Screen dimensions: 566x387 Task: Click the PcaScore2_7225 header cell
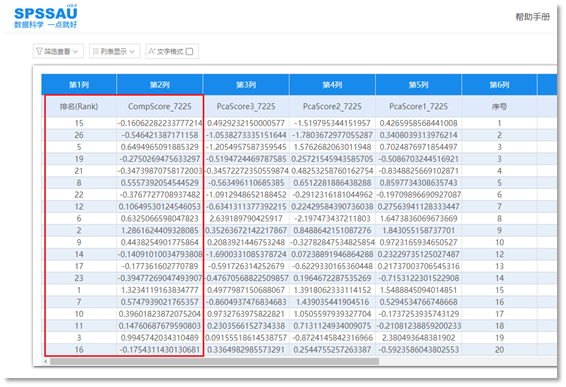click(x=332, y=106)
